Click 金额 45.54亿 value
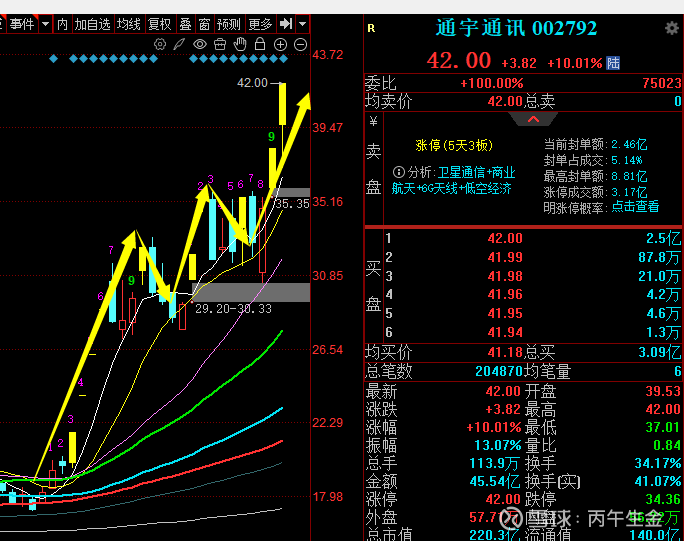Image resolution: width=684 pixels, height=541 pixels. tap(495, 482)
